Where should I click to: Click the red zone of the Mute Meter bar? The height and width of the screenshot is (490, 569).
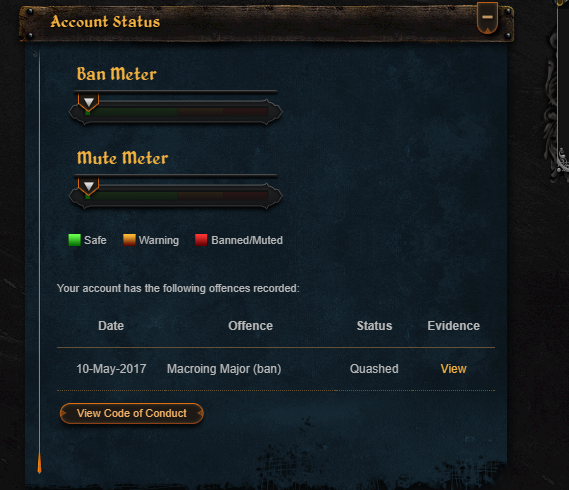pyautogui.click(x=246, y=195)
